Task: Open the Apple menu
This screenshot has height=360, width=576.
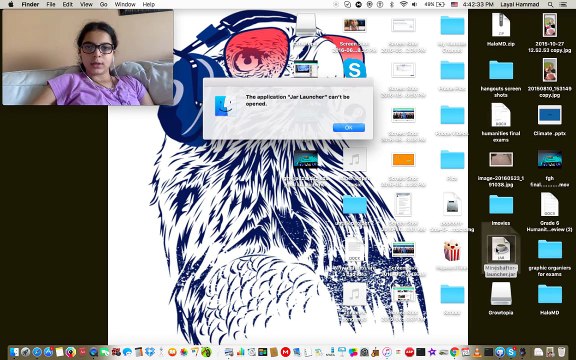Action: click(11, 4)
